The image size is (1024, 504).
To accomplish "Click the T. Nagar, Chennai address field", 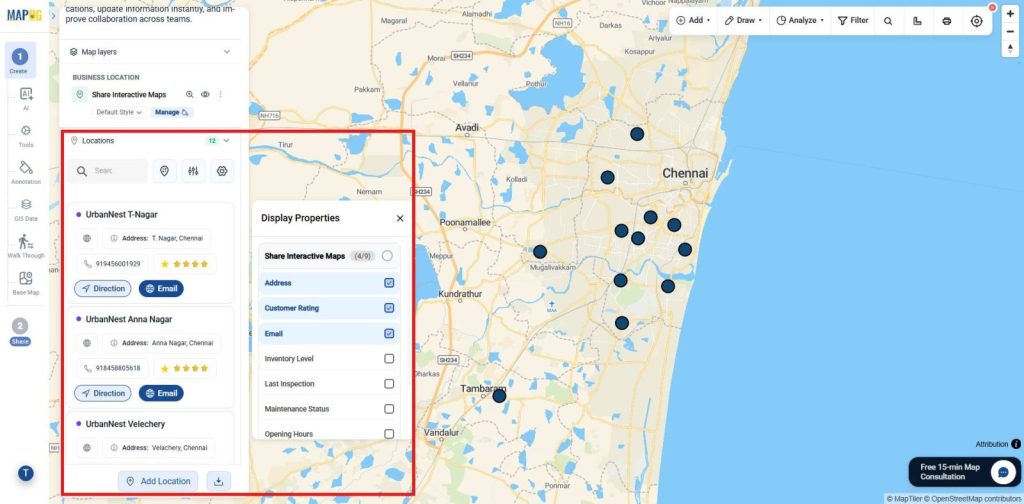I will pyautogui.click(x=157, y=238).
